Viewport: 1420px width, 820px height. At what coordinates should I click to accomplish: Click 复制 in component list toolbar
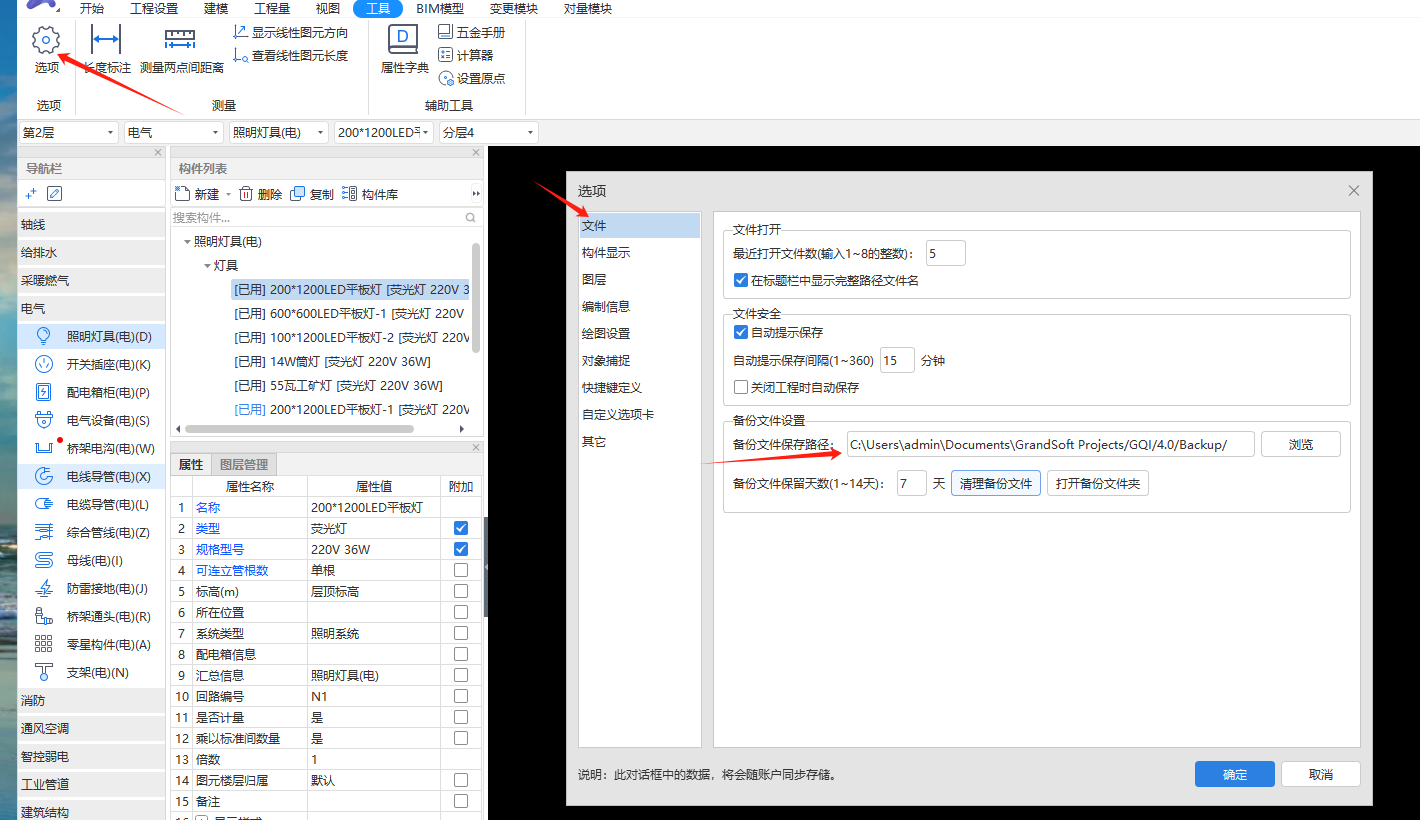[312, 194]
